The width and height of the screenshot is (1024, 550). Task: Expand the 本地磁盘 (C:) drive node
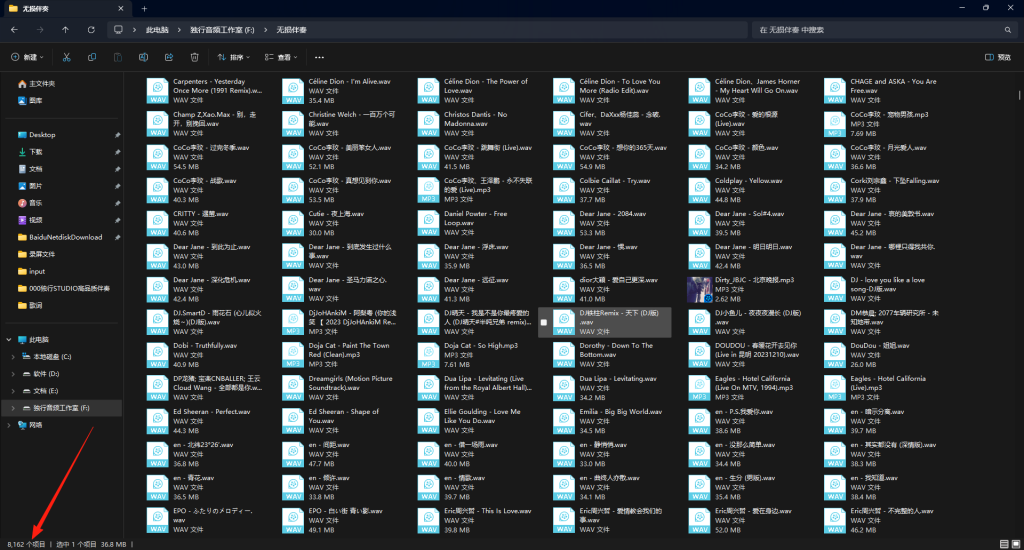pos(12,356)
